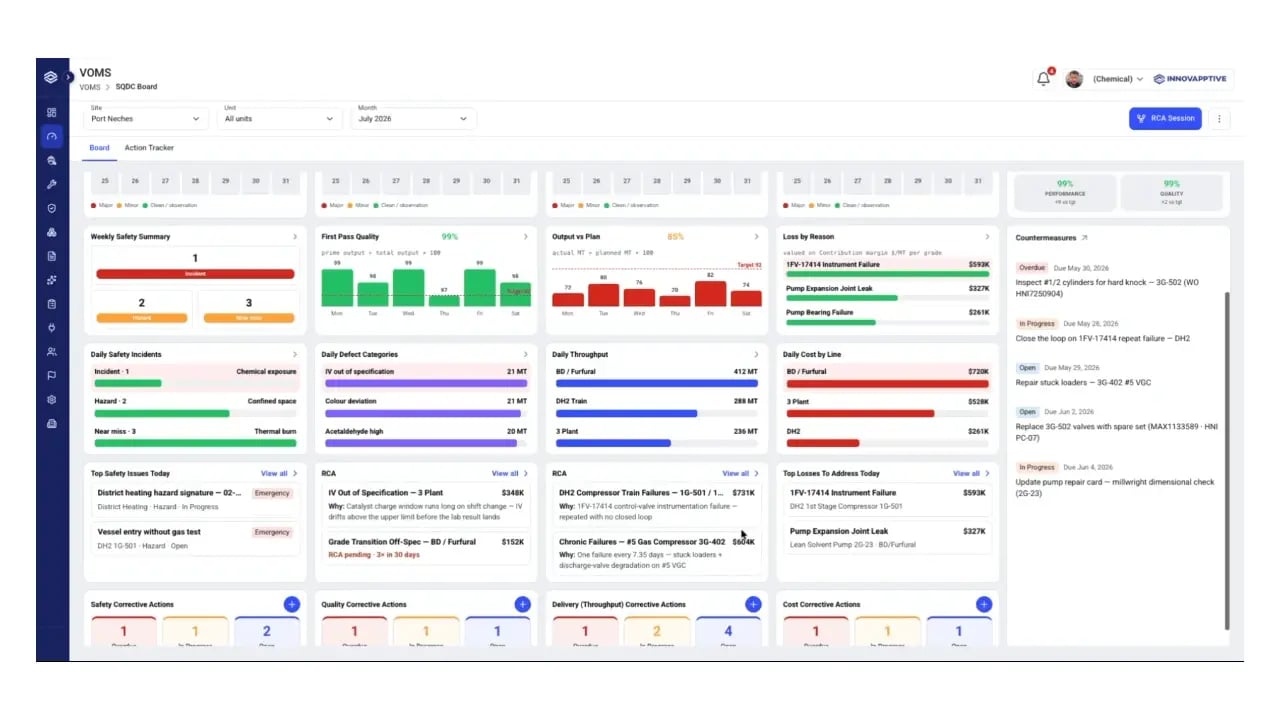Open the flag icon in sidebar
The height and width of the screenshot is (720, 1280).
tap(52, 376)
